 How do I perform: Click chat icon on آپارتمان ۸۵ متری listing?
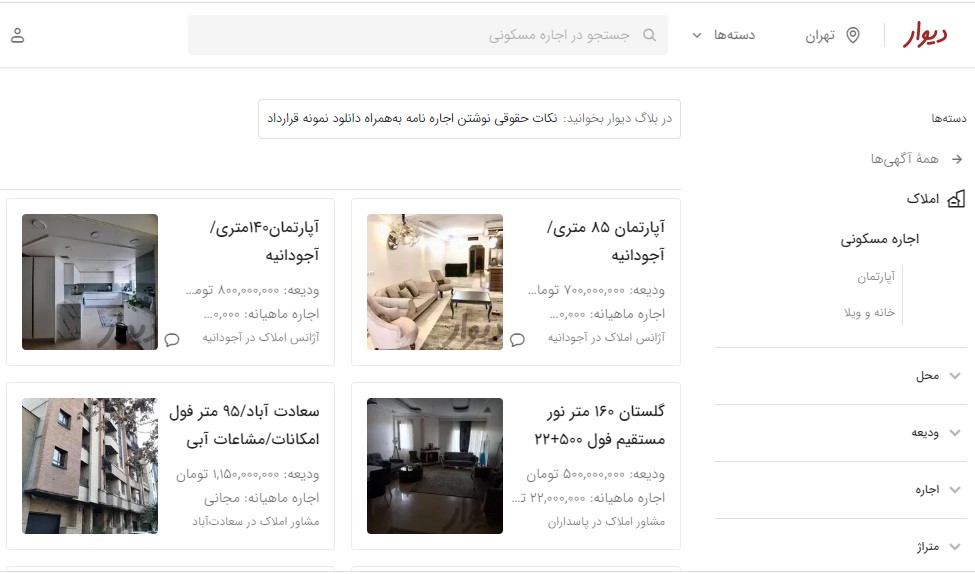[x=517, y=340]
